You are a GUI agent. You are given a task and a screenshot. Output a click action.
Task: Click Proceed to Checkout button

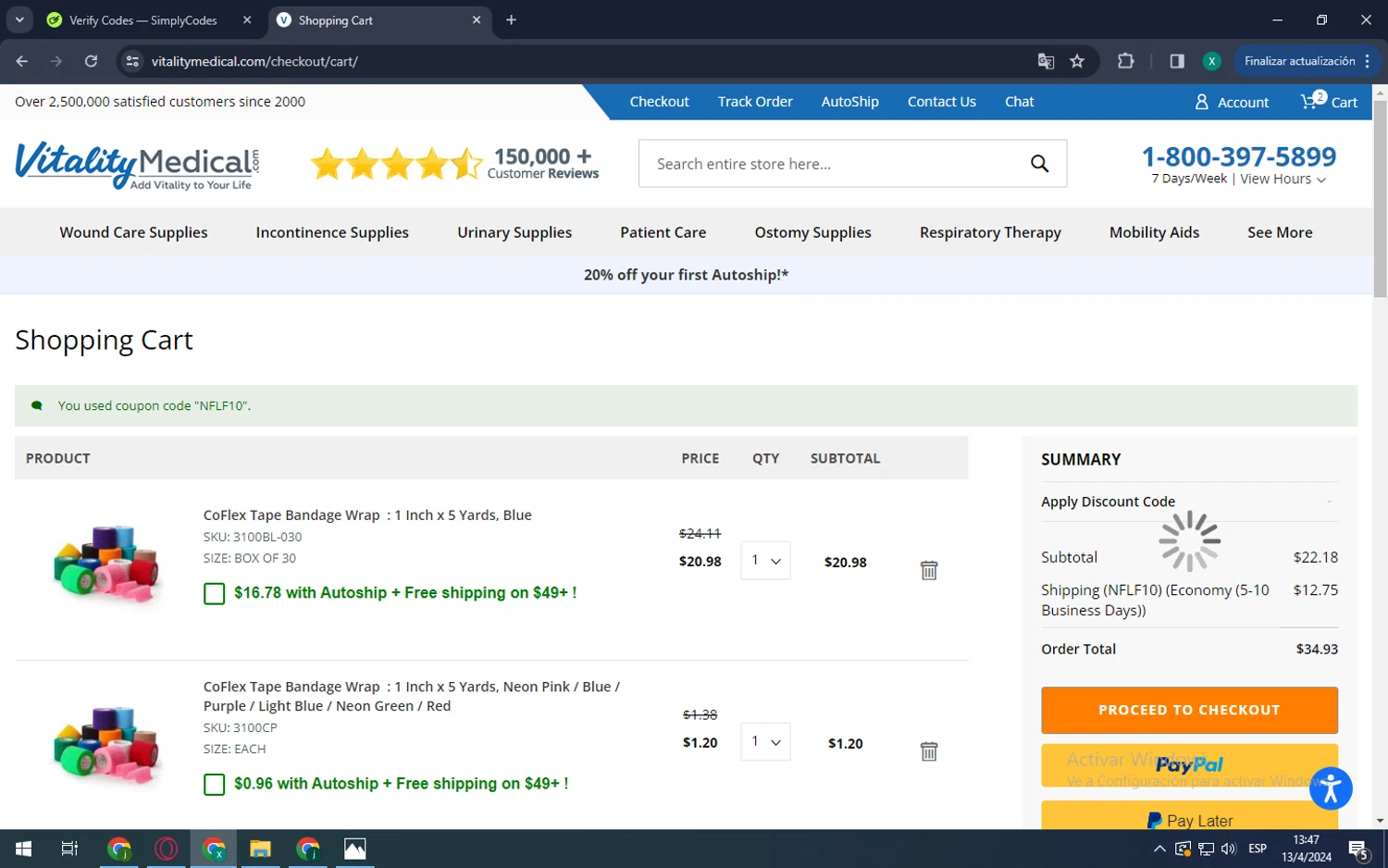point(1189,710)
